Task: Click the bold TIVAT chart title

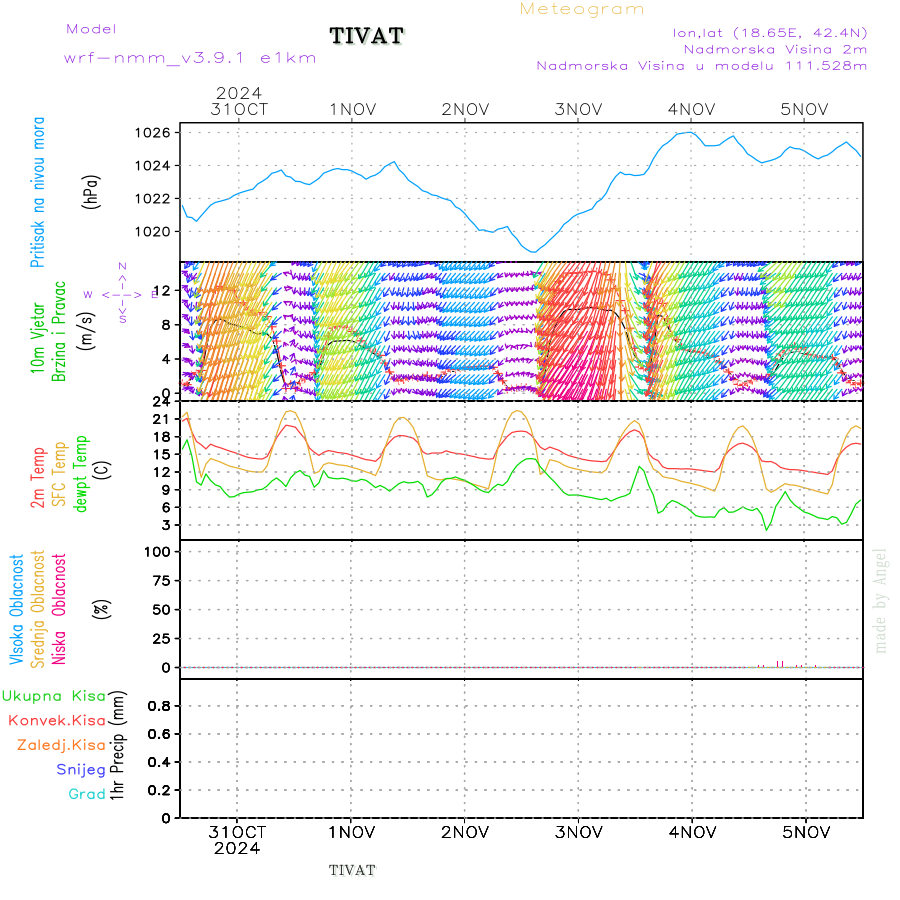Action: [367, 36]
